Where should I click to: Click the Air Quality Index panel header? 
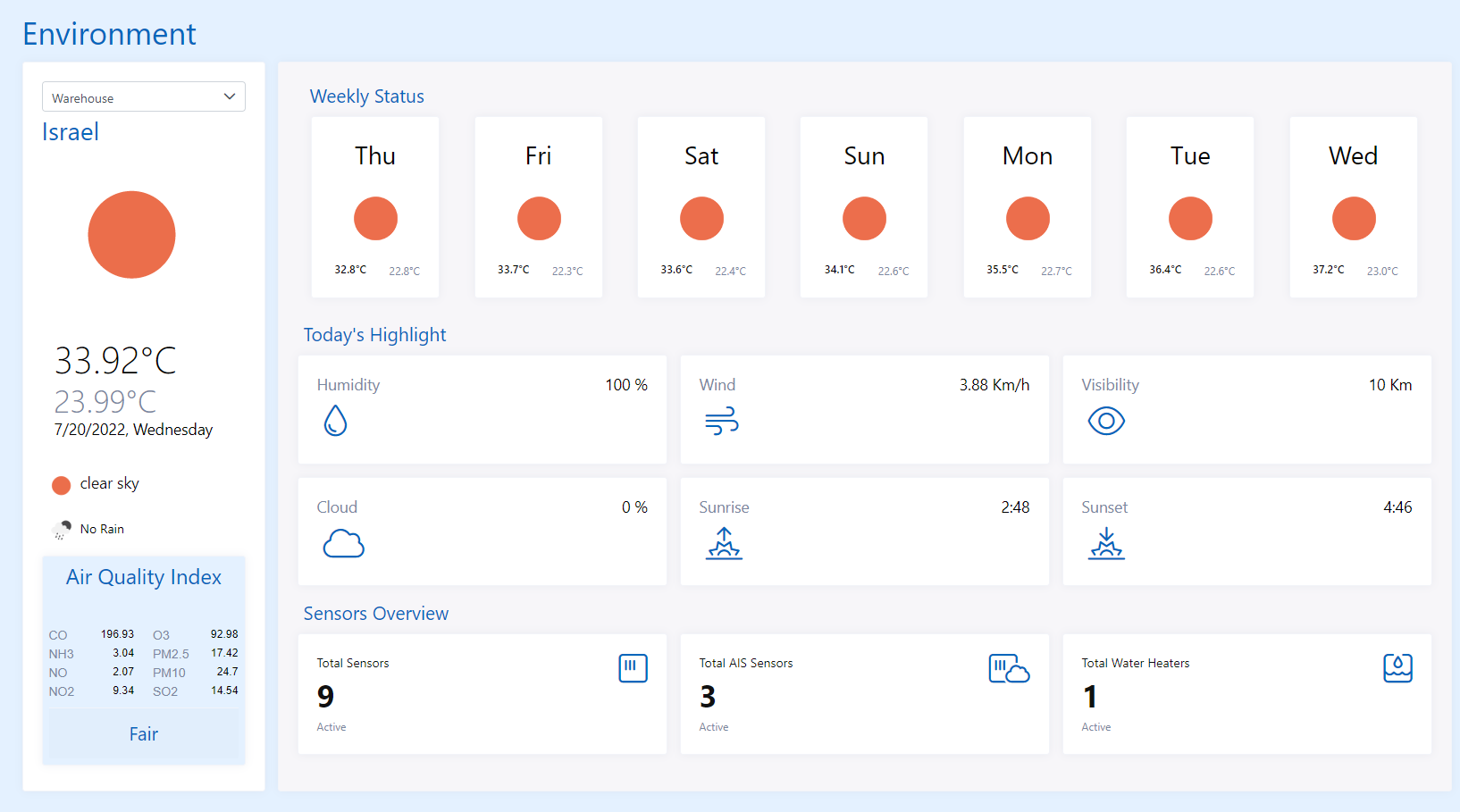click(143, 577)
